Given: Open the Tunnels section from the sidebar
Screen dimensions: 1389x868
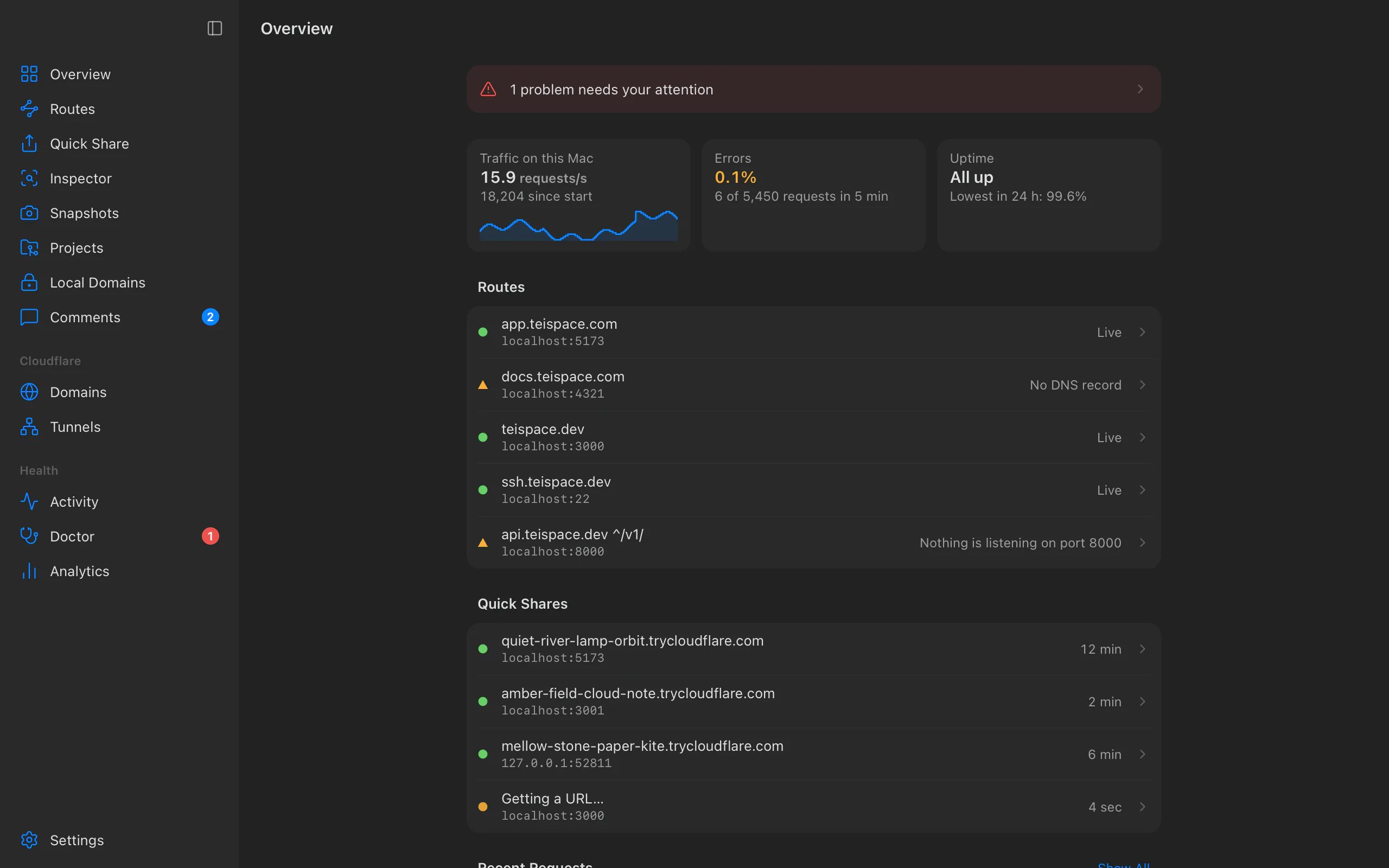Looking at the screenshot, I should [119, 426].
